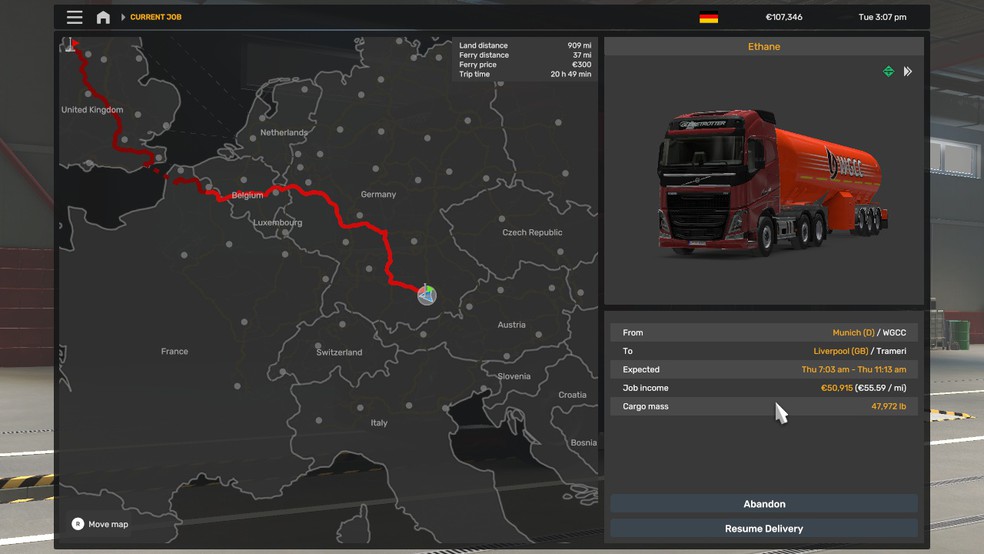The height and width of the screenshot is (554, 984).
Task: Click the R key icon beside Move map
Action: (78, 524)
